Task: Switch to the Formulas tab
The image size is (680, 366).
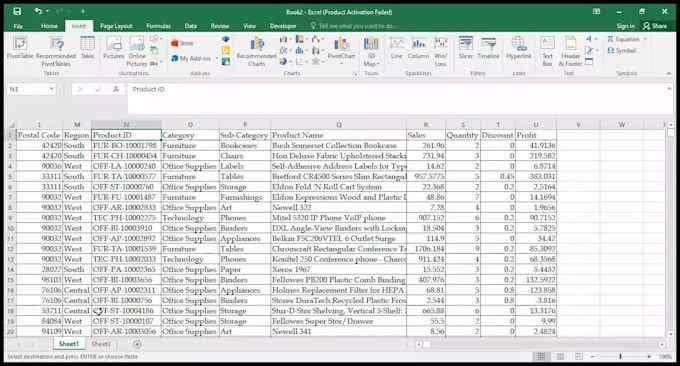Action: 158,26
